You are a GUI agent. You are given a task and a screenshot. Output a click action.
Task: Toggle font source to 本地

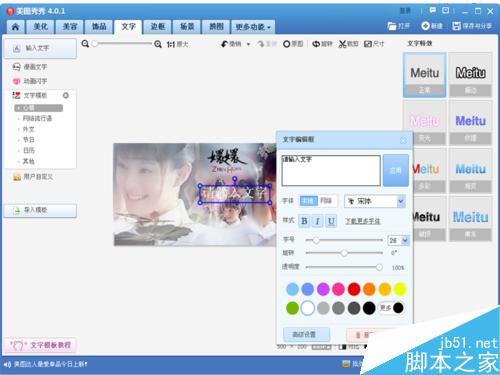pos(308,201)
